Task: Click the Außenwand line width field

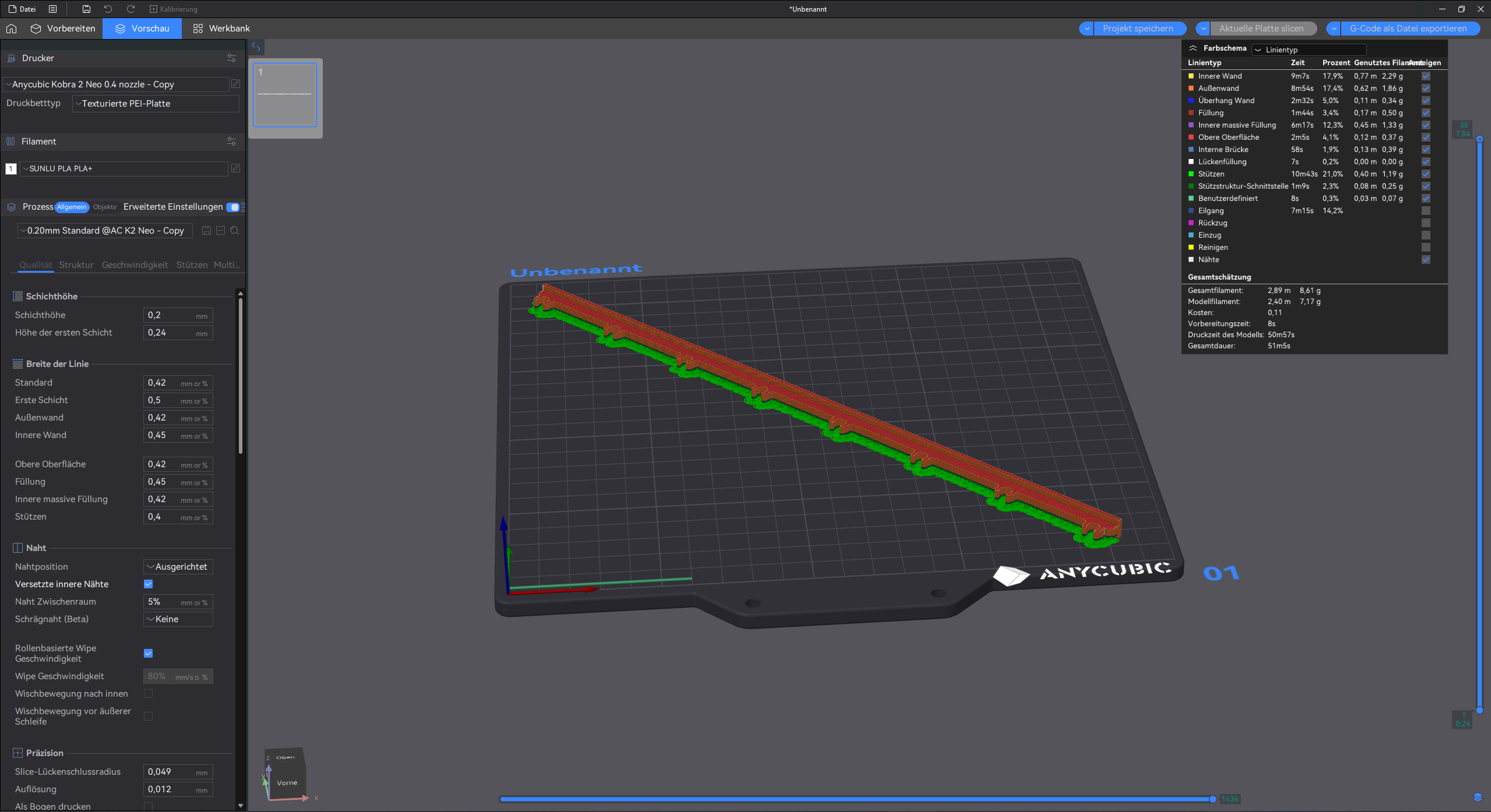Action: (178, 418)
